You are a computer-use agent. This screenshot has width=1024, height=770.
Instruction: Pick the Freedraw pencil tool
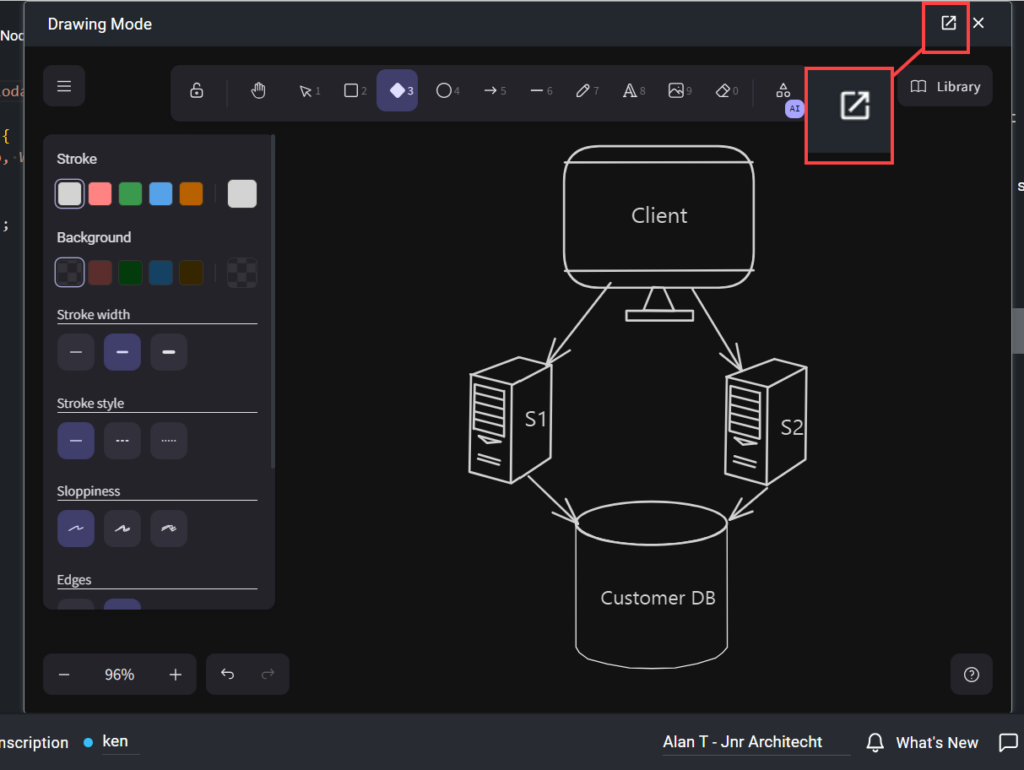(584, 90)
